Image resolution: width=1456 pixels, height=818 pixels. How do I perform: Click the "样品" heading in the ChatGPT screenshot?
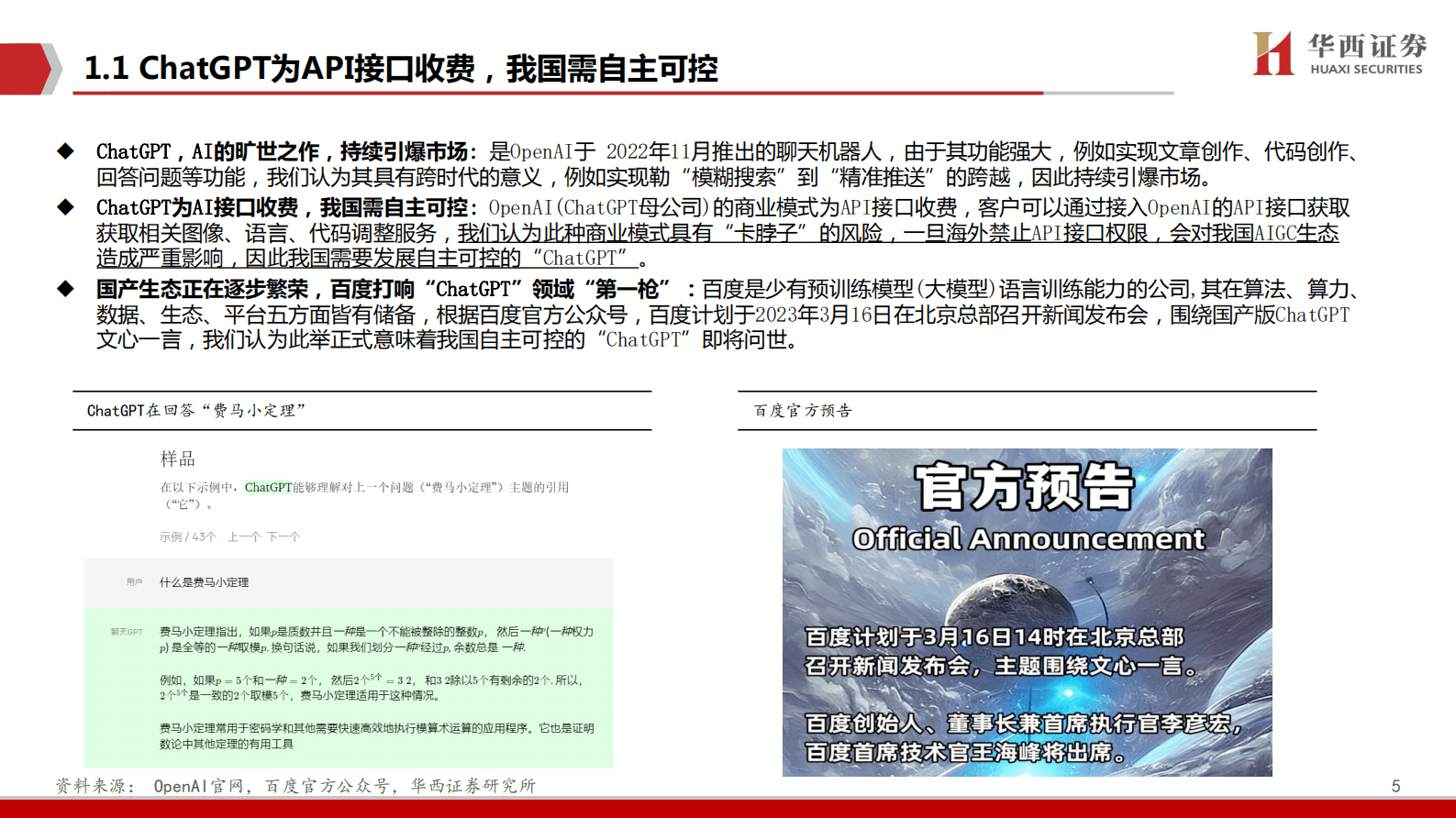pyautogui.click(x=177, y=459)
